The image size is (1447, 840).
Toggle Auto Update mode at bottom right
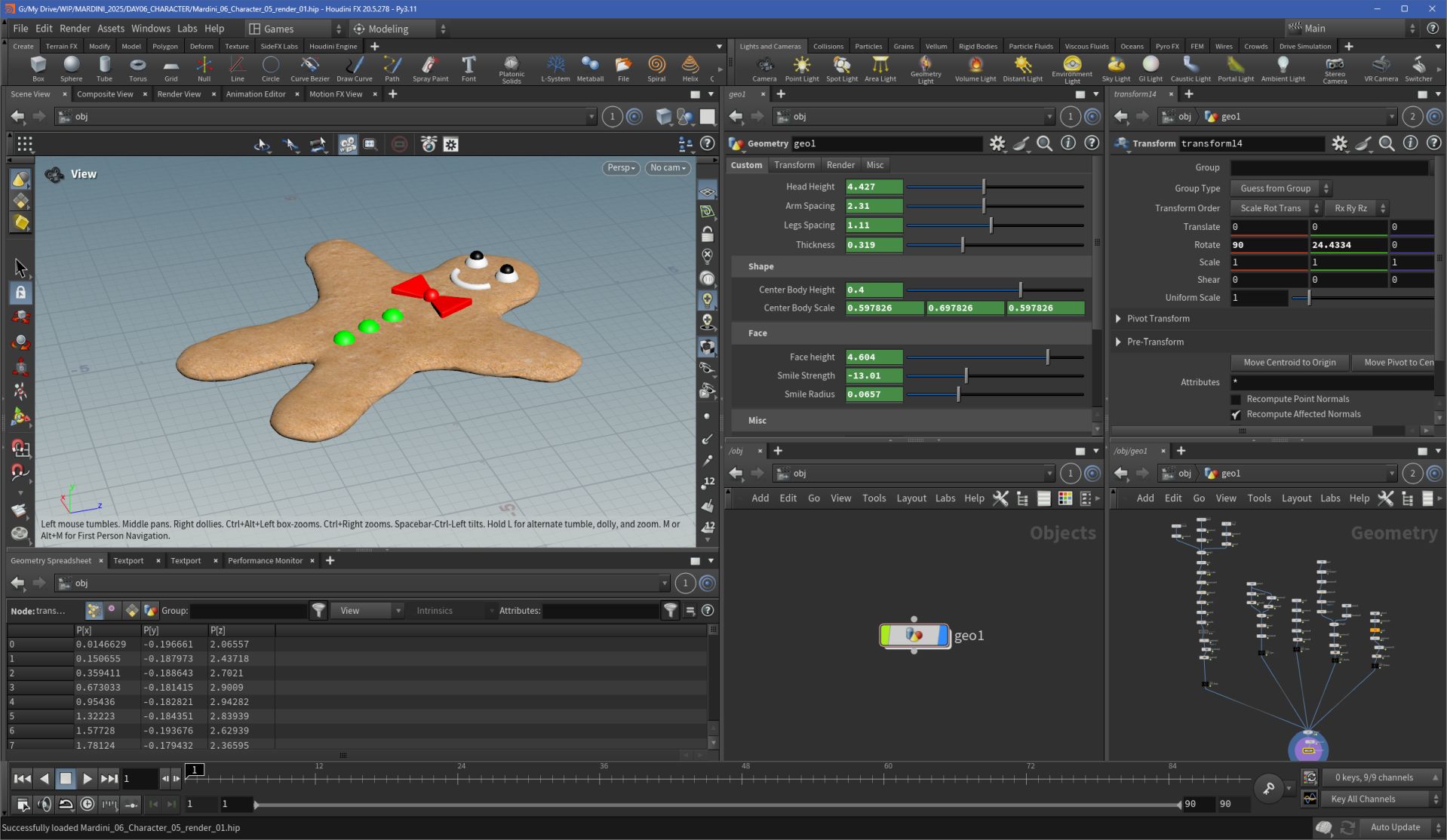pyautogui.click(x=1395, y=827)
